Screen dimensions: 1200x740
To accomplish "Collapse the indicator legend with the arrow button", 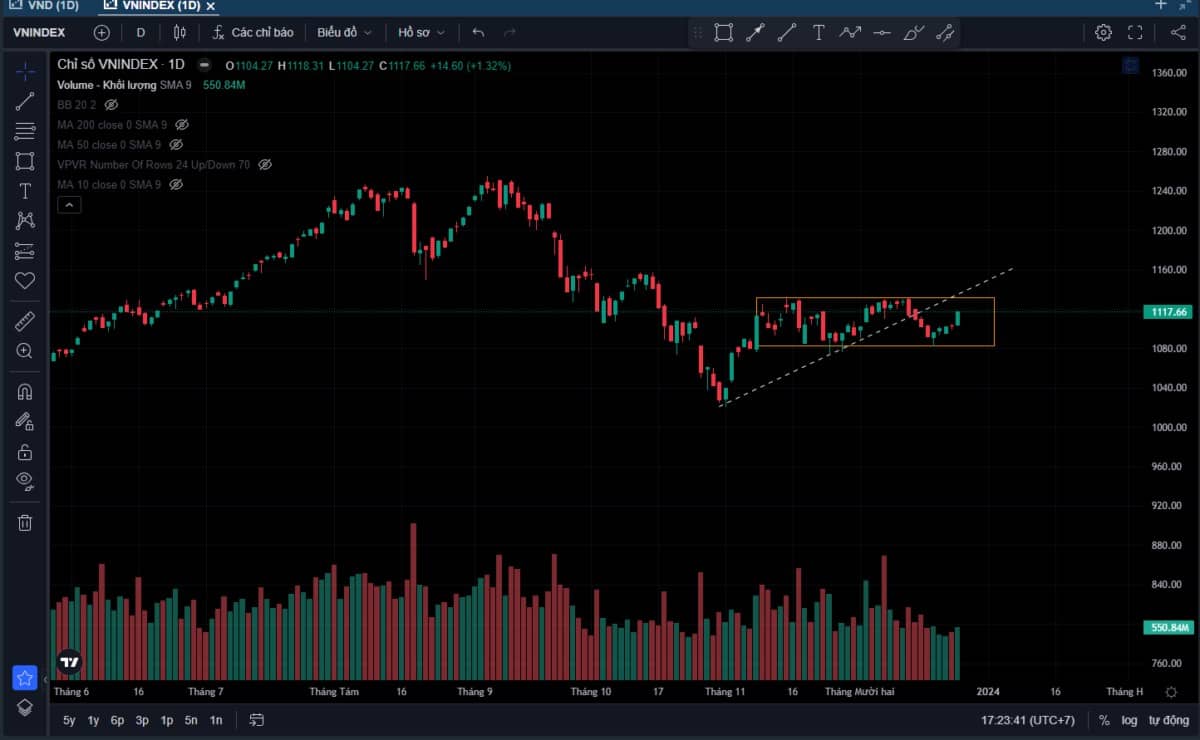I will coord(69,205).
